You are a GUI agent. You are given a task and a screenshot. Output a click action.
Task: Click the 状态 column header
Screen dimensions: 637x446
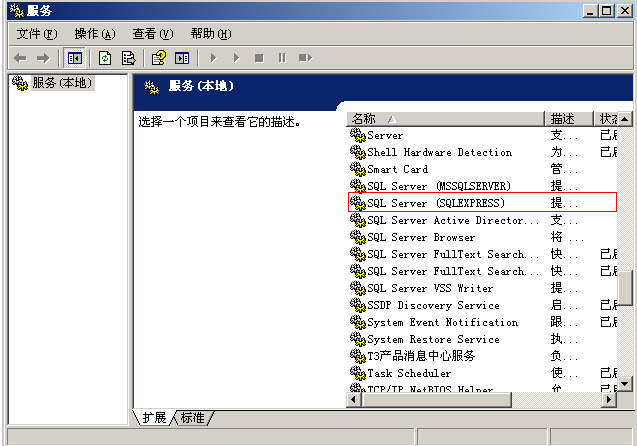tap(606, 119)
